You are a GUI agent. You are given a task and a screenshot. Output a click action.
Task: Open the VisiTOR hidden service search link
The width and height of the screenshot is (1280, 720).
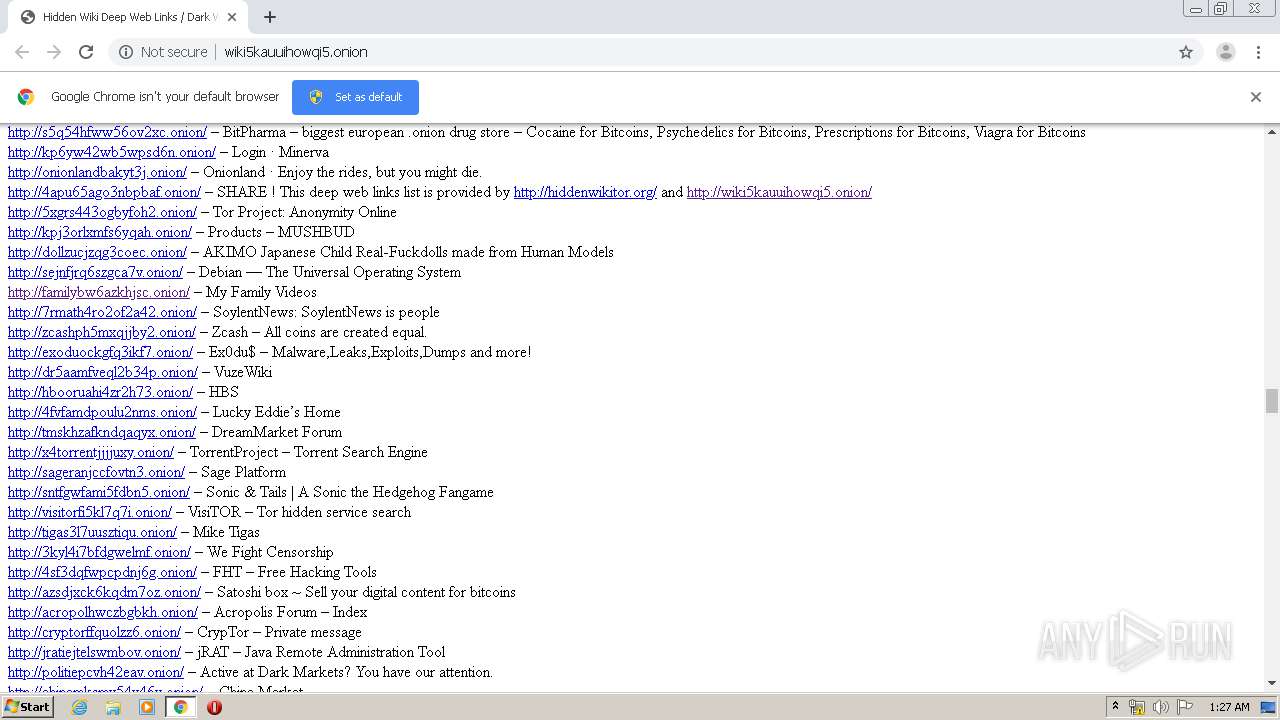point(90,512)
